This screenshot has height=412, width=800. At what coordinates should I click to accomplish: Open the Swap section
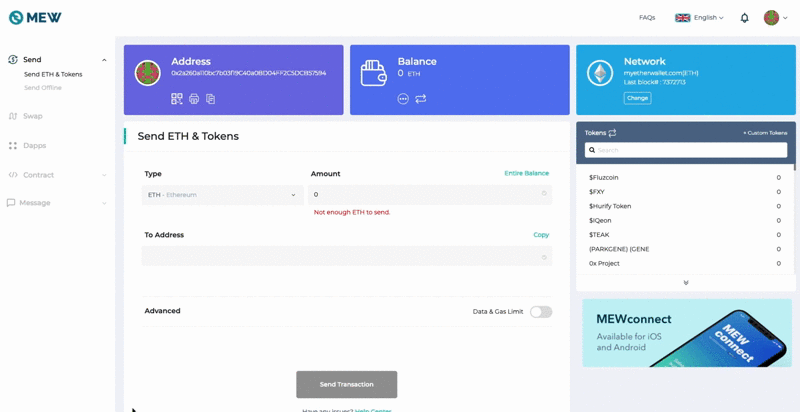click(x=33, y=116)
